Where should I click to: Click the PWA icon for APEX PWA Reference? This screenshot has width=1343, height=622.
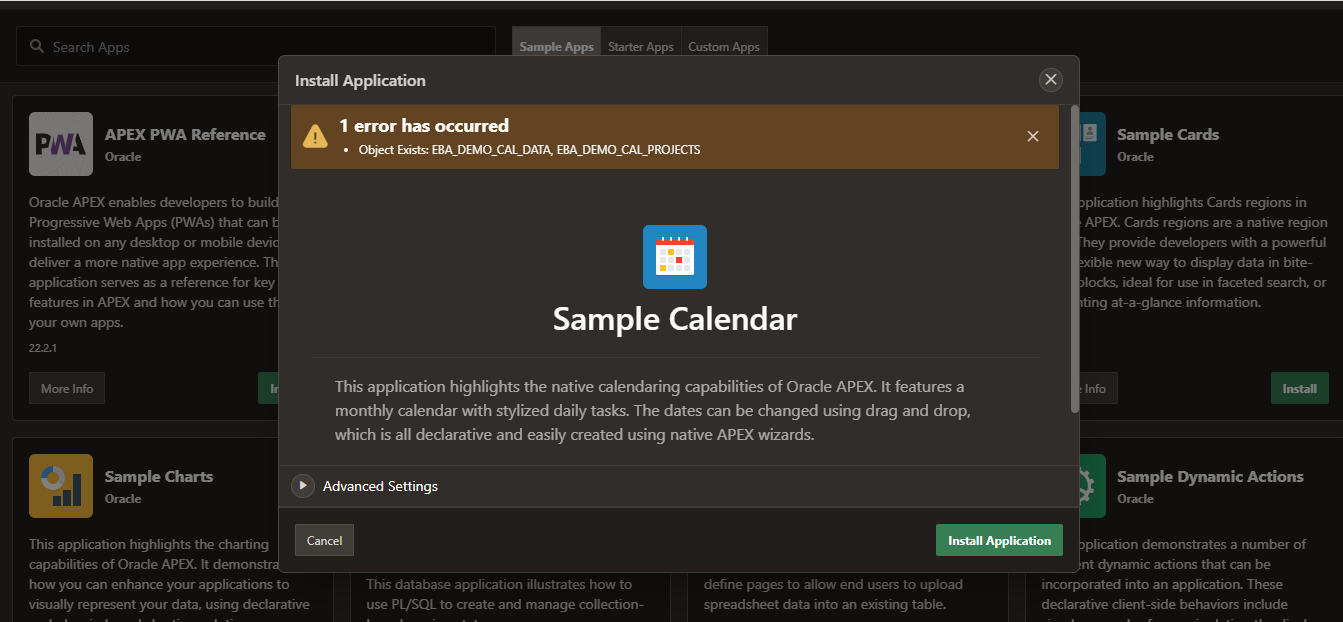60,143
